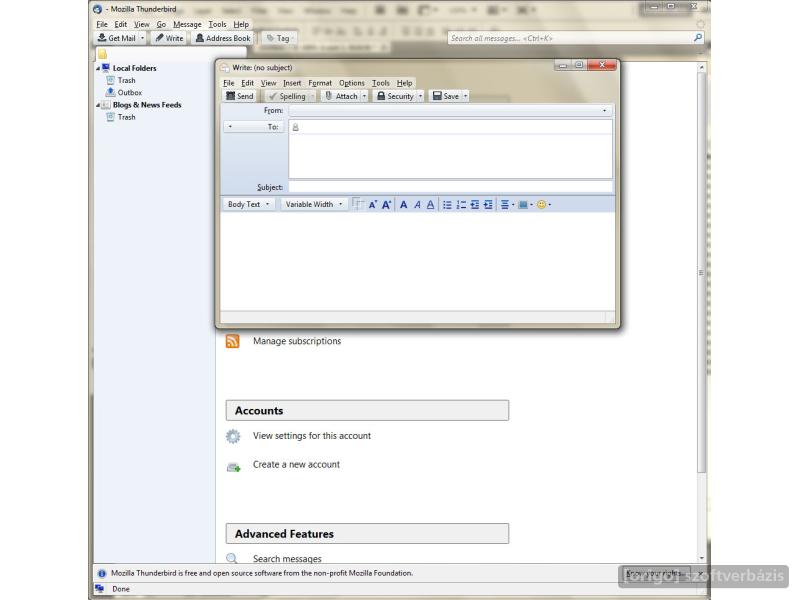Screen dimensions: 800x600
Task: Select Trash under Local Folders
Action: point(127,80)
